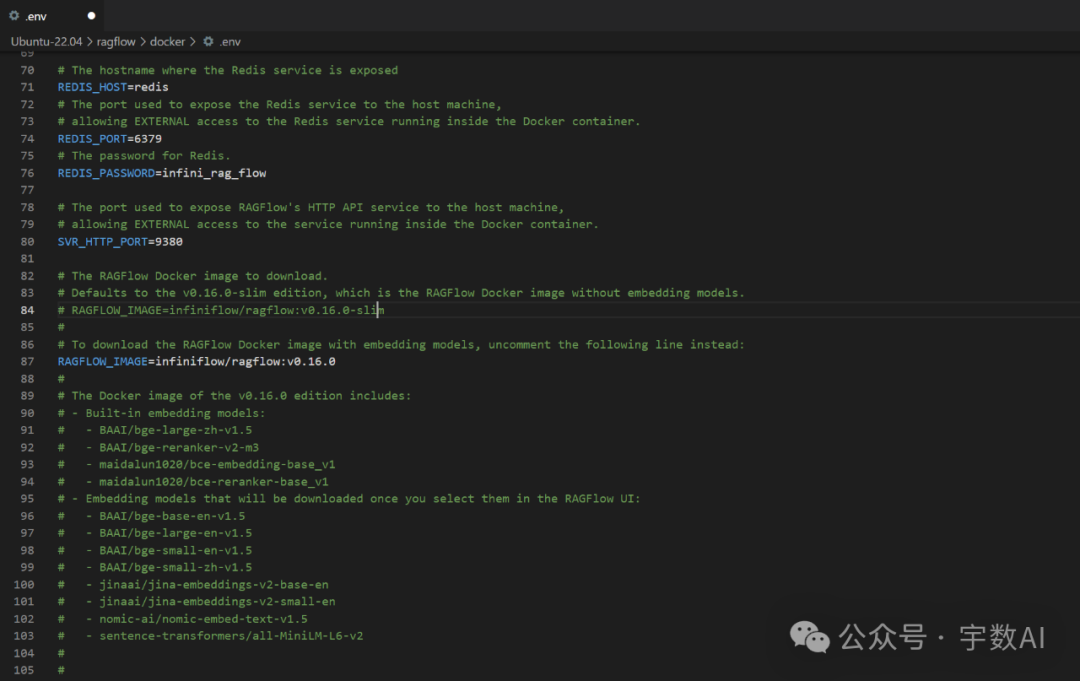Click line number 84 in the gutter
1080x681 pixels.
[x=27, y=310]
